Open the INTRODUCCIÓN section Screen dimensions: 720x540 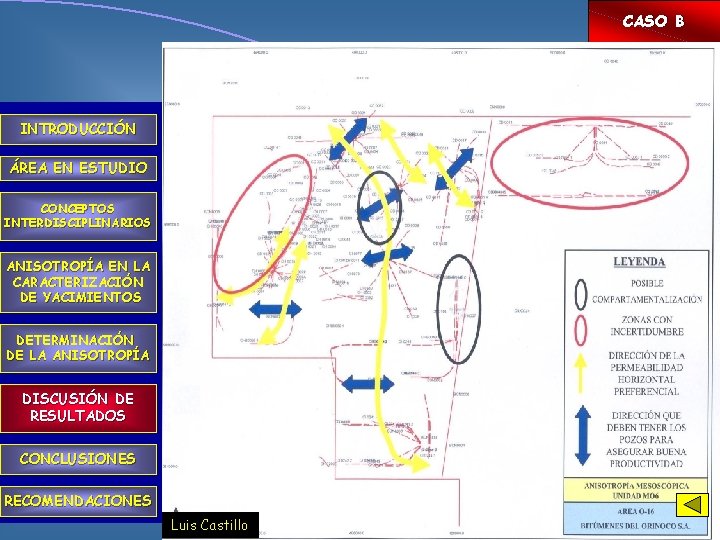coord(79,129)
